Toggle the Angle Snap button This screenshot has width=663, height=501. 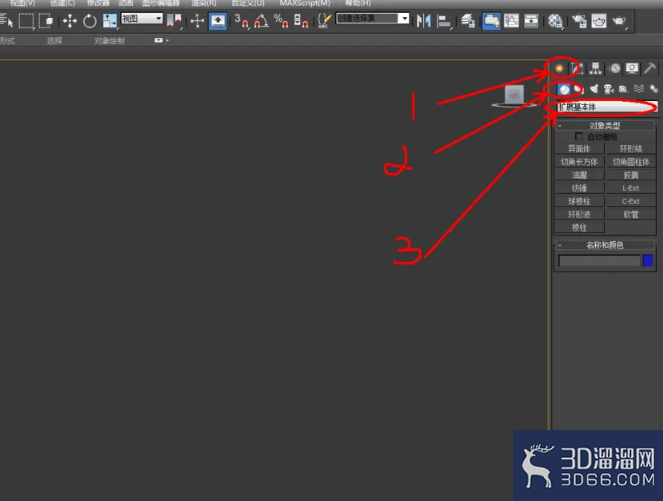(x=261, y=21)
